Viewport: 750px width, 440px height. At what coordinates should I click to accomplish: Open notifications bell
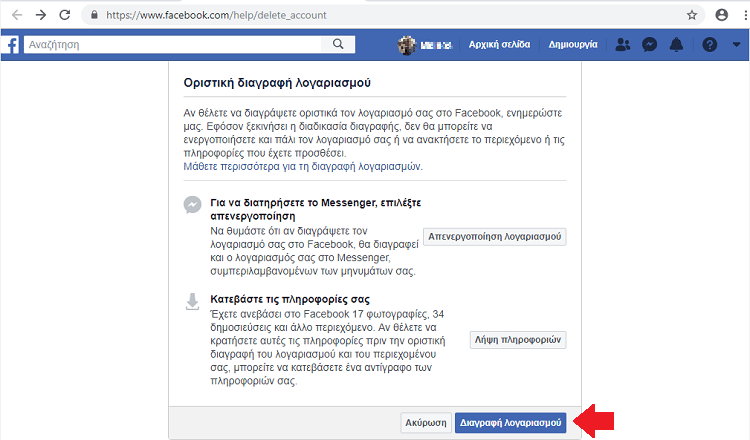(676, 44)
